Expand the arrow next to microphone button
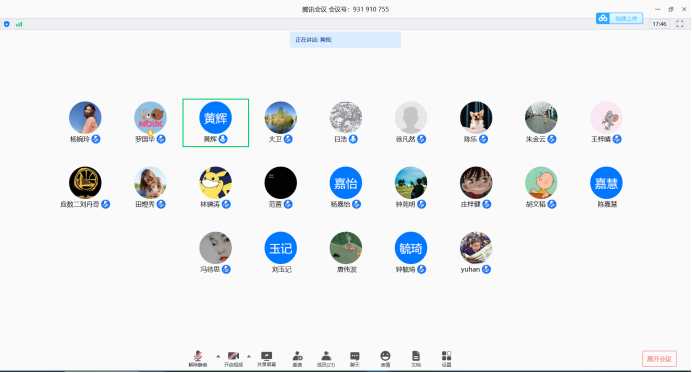The height and width of the screenshot is (373, 692). pyautogui.click(x=218, y=356)
